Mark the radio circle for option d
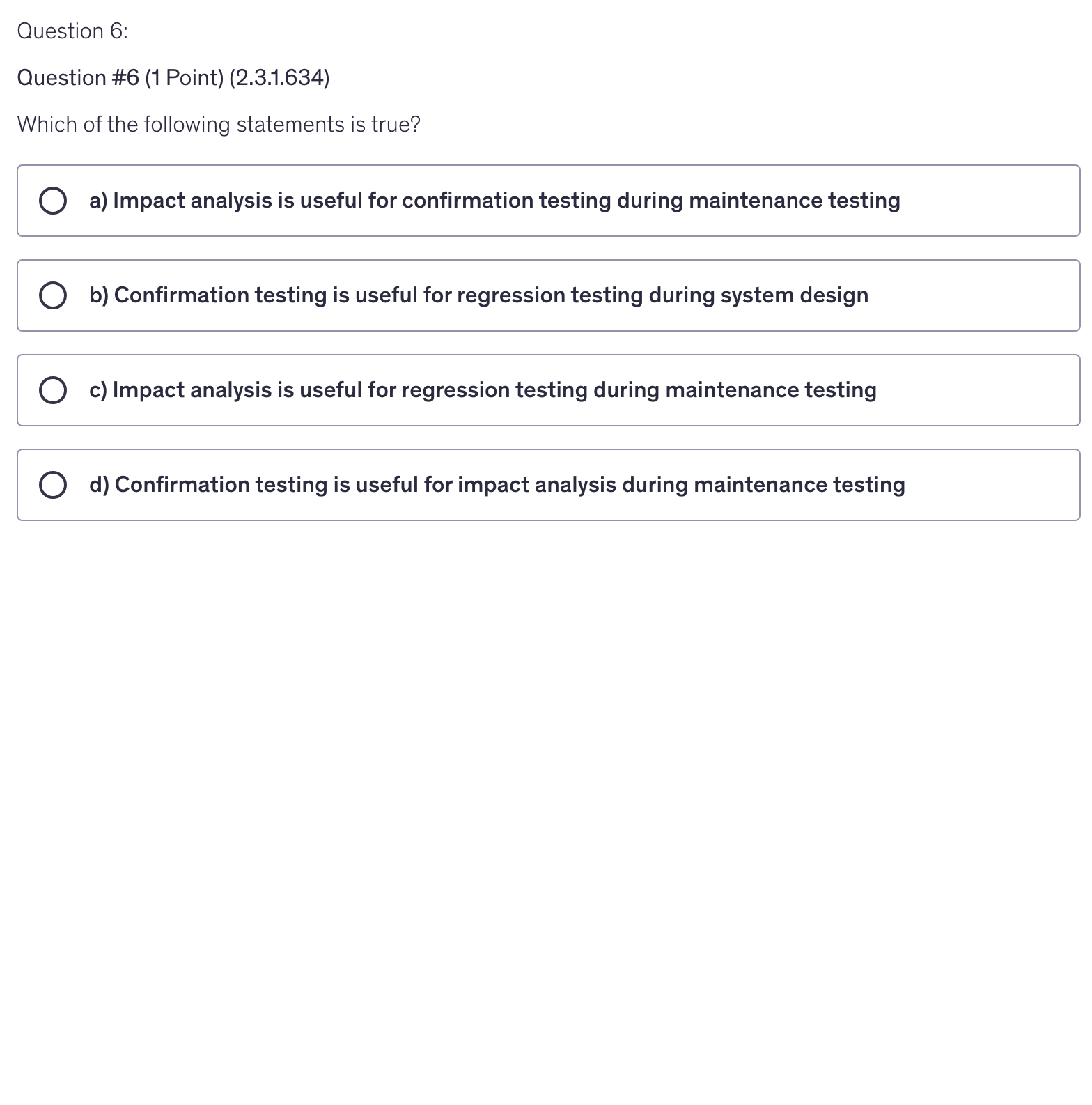 click(53, 485)
